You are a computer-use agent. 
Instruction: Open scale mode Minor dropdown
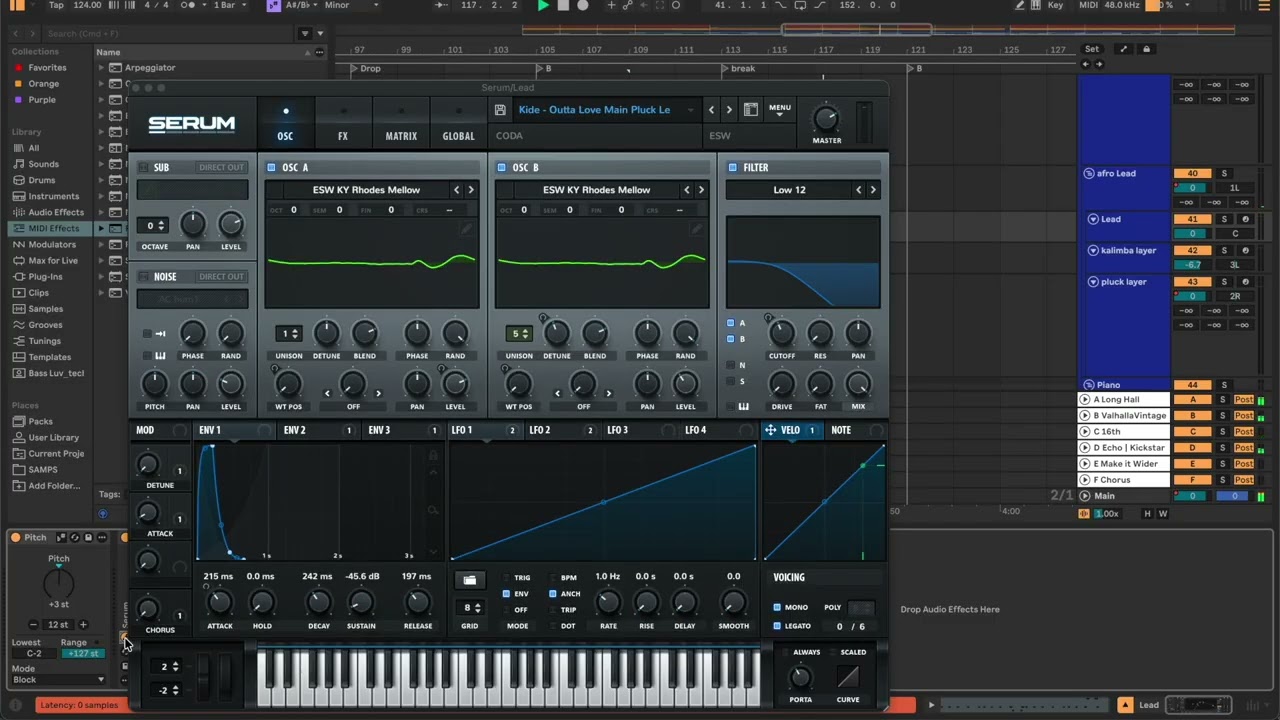click(352, 5)
